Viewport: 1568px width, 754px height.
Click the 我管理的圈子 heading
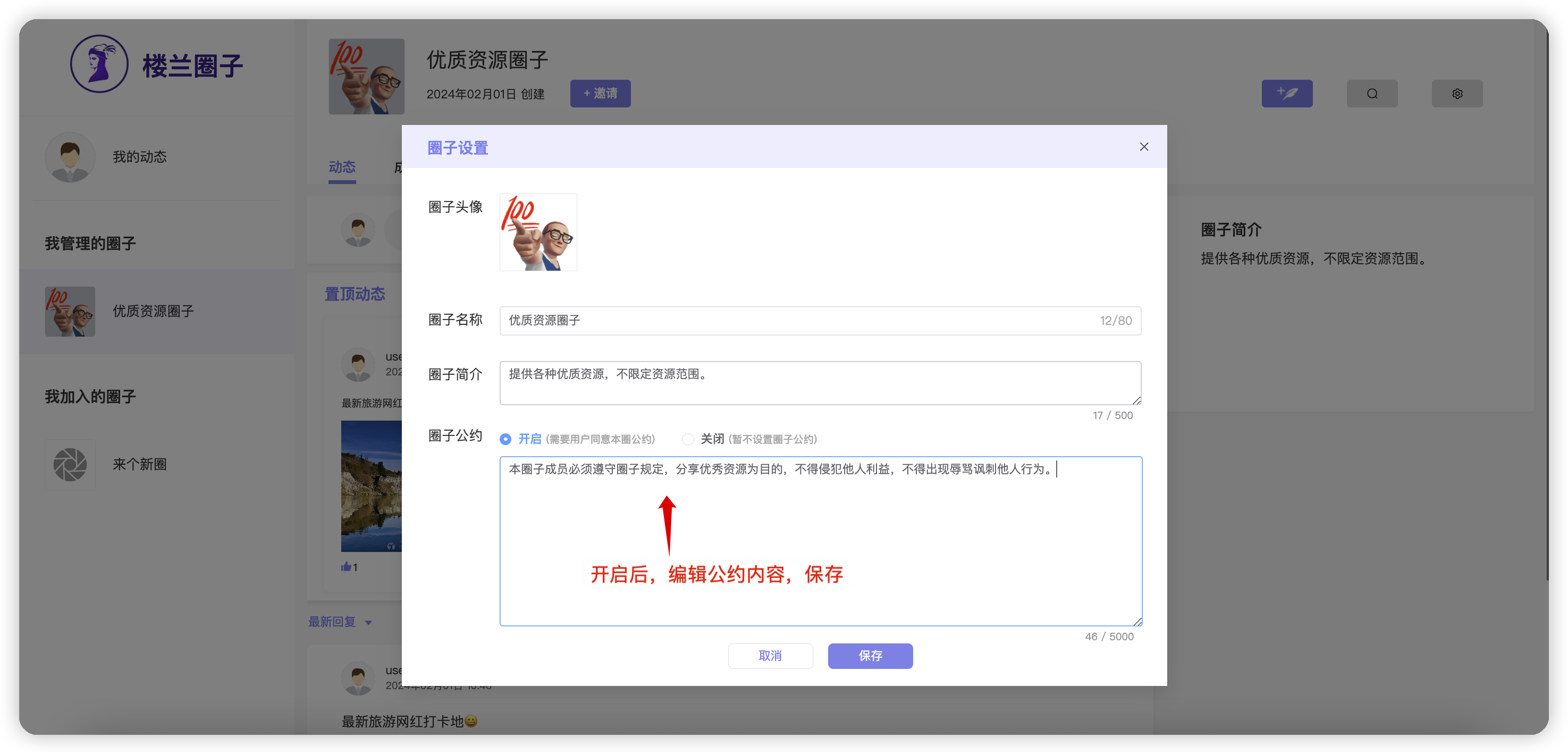click(x=90, y=244)
